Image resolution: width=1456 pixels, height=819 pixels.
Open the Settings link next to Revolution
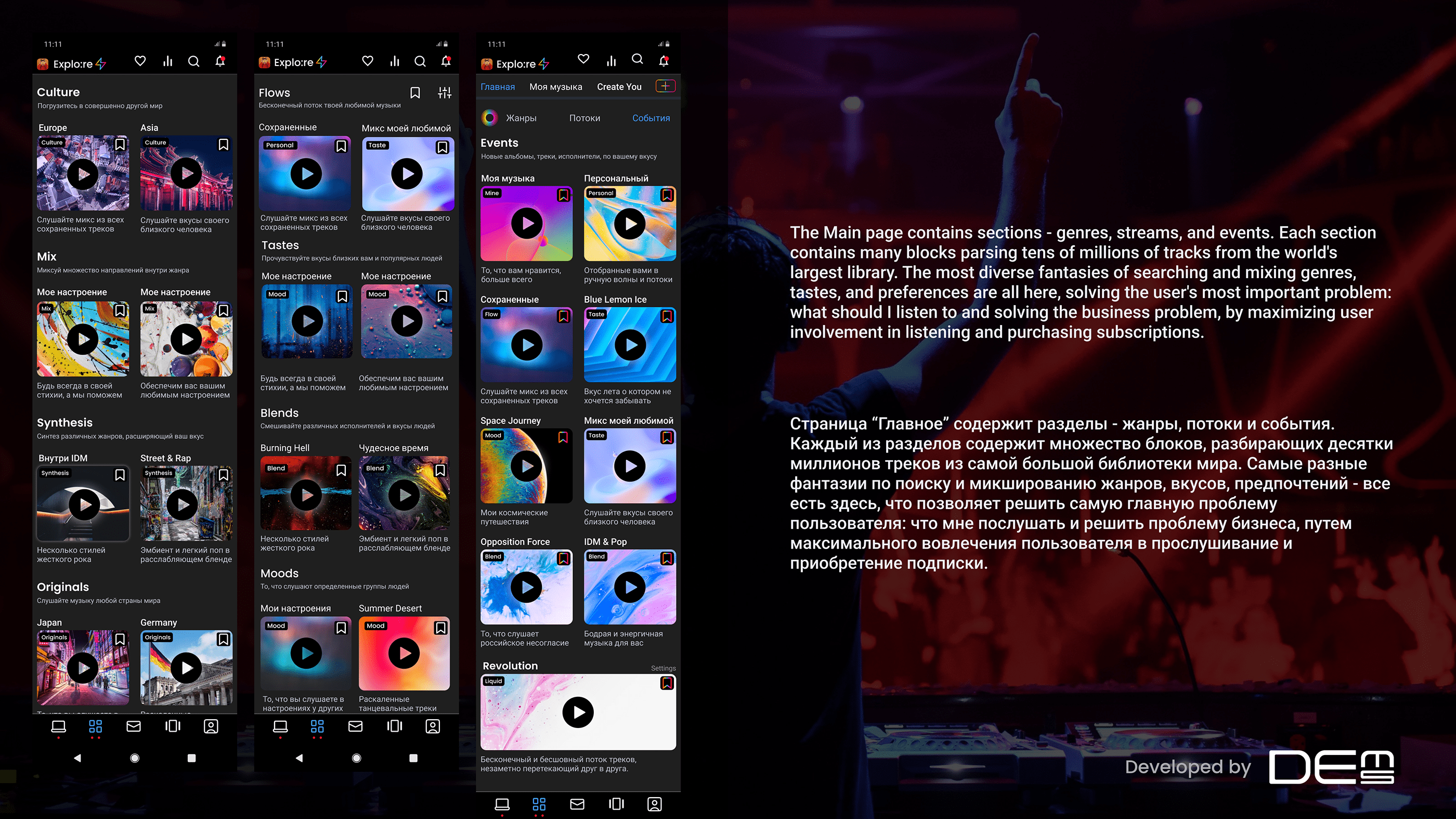(x=663, y=668)
